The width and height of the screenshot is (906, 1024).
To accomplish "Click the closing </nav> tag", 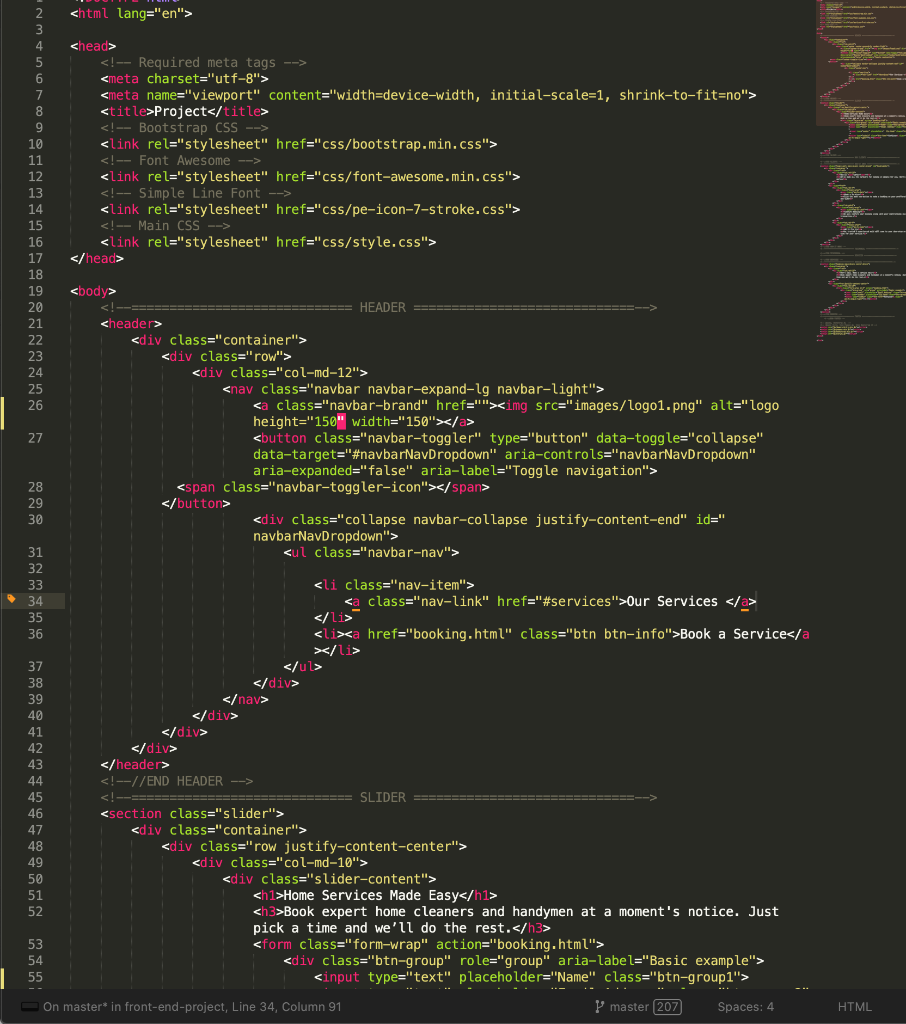I will click(246, 699).
